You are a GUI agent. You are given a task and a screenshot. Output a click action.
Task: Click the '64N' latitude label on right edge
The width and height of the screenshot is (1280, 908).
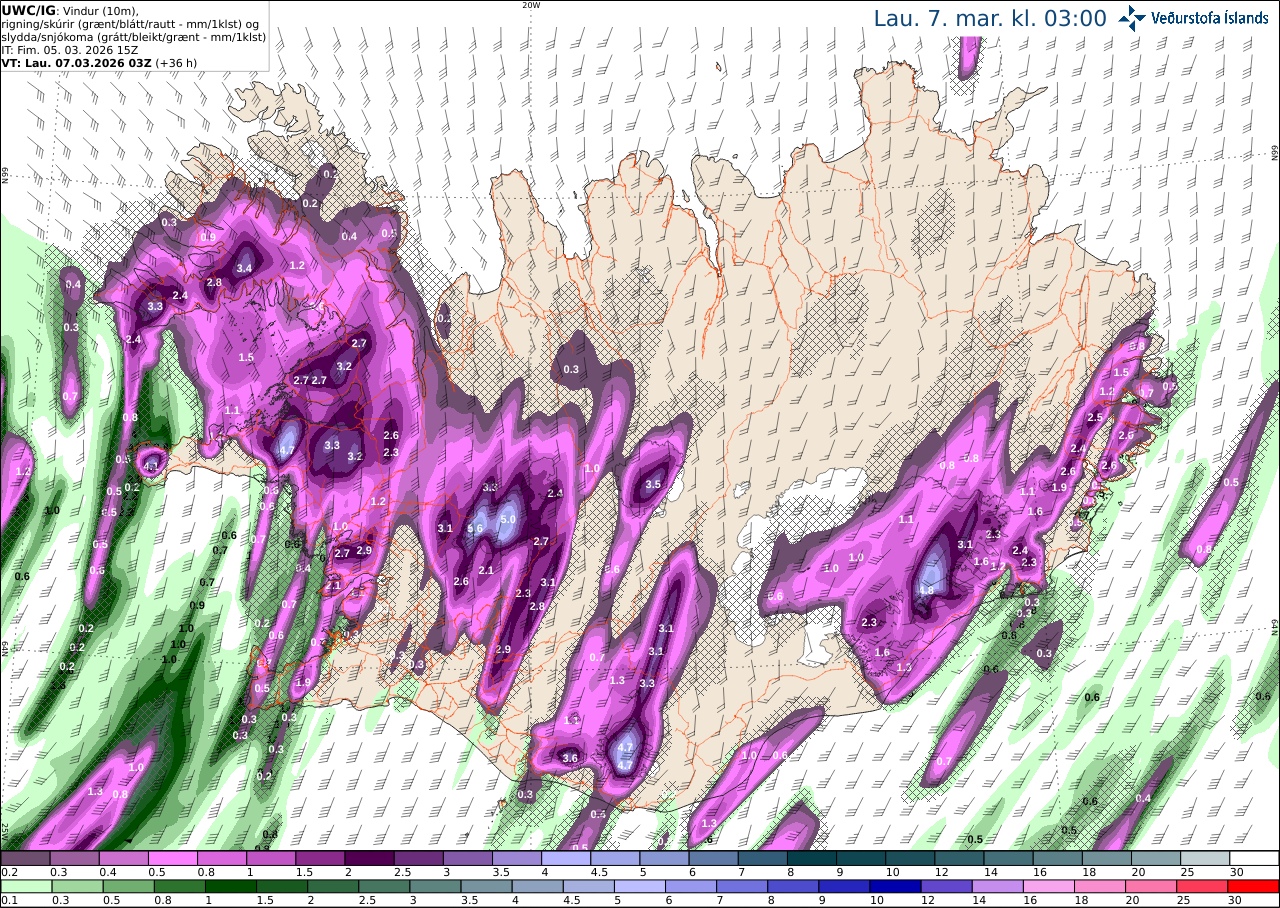click(x=1275, y=626)
